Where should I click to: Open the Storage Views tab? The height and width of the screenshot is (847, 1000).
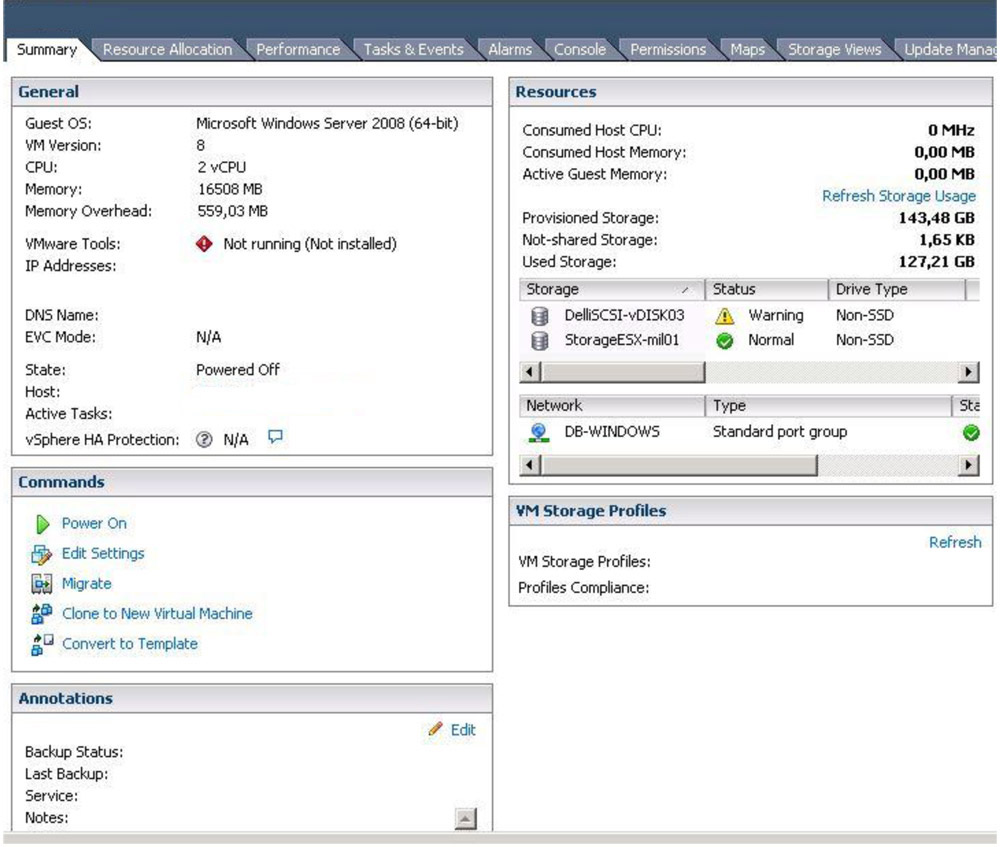834,50
